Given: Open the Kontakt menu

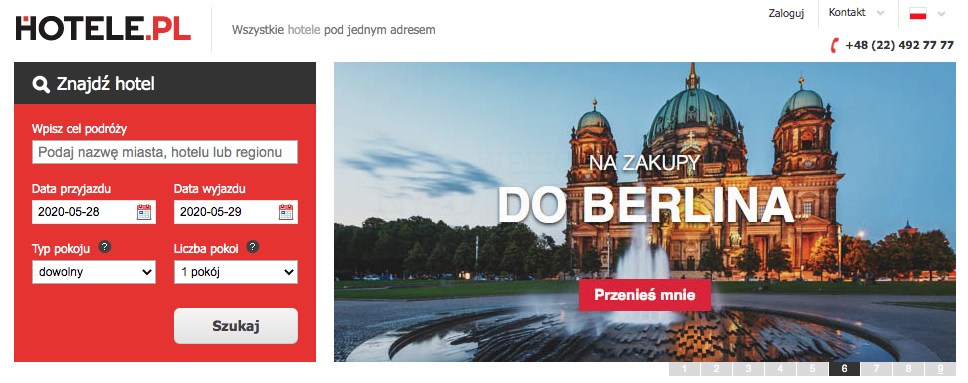Looking at the screenshot, I should [x=847, y=12].
